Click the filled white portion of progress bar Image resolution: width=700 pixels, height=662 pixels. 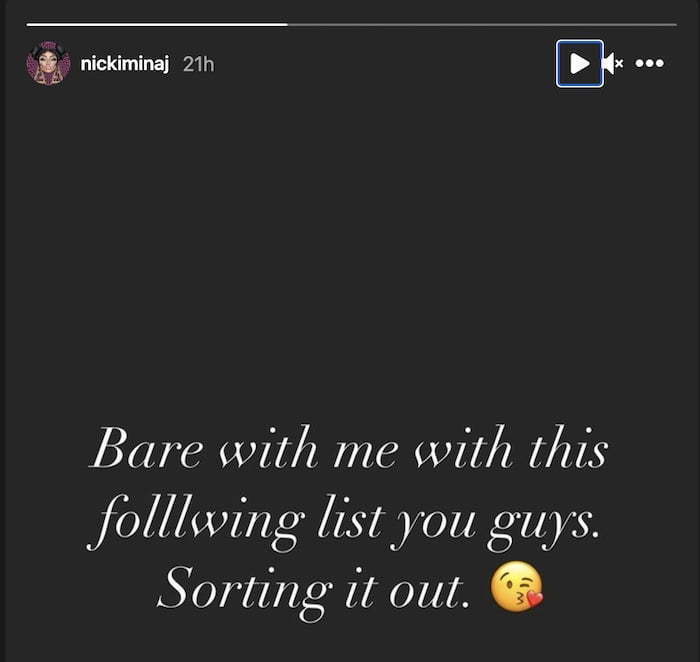coord(157,25)
